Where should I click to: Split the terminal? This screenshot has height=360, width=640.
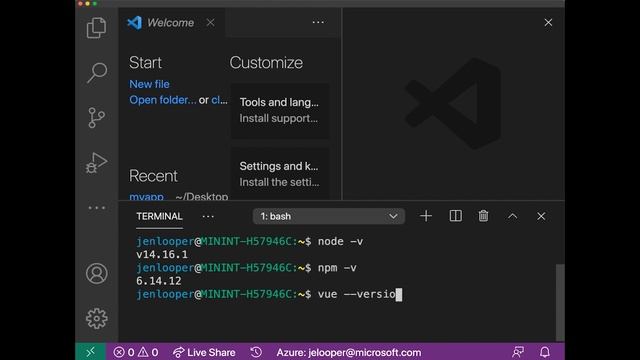coord(456,216)
